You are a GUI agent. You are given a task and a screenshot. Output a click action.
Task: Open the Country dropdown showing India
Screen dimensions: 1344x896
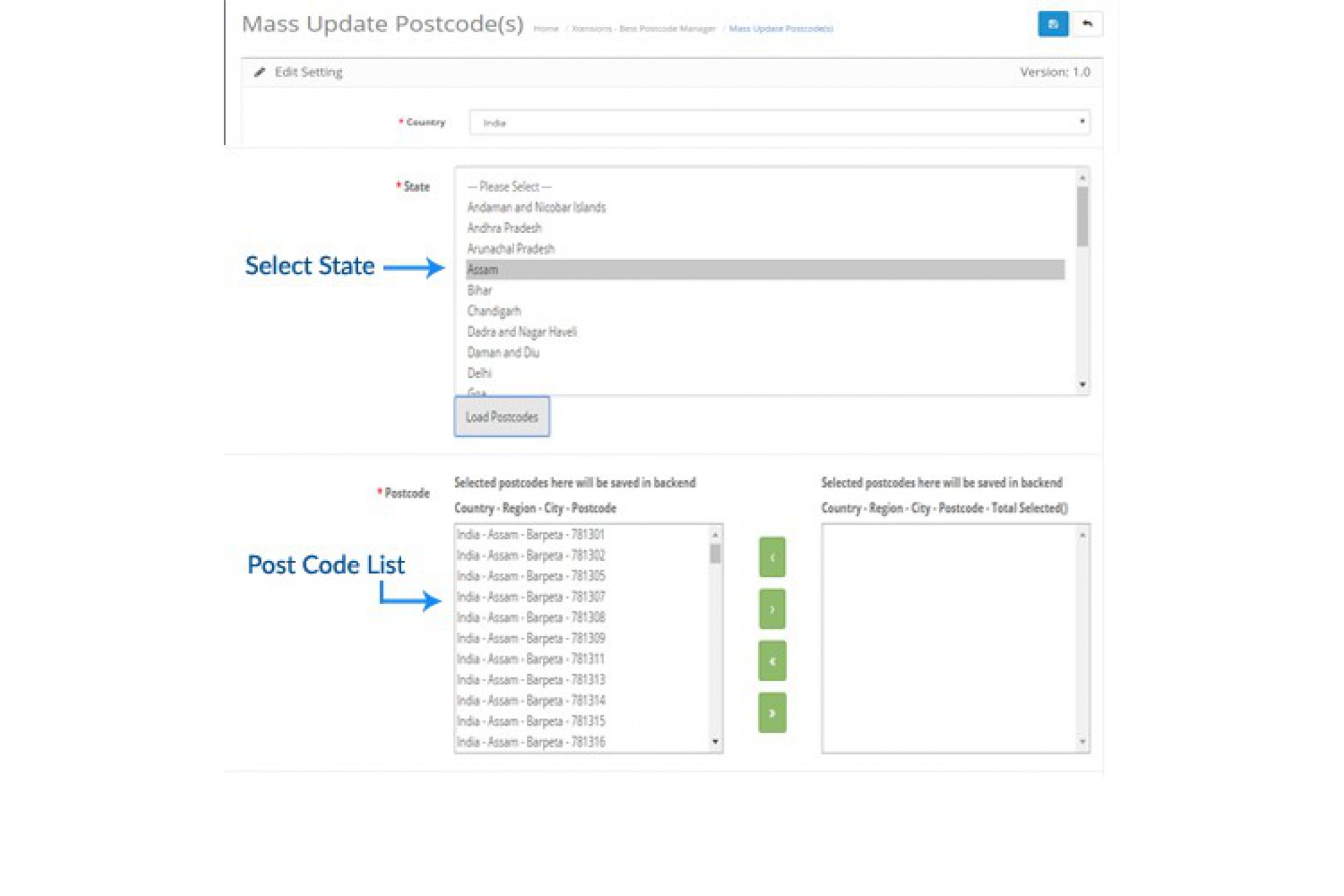pos(780,122)
